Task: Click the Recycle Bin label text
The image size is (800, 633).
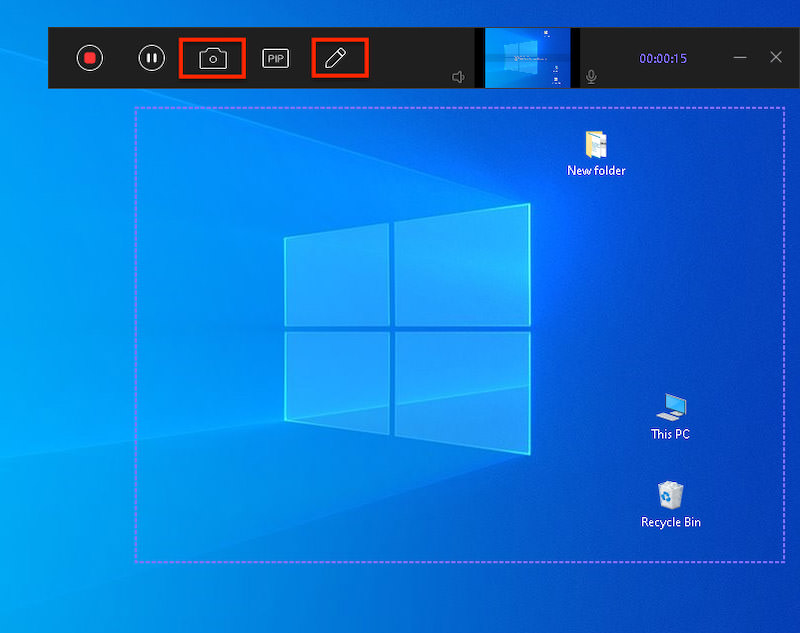Action: click(x=670, y=522)
